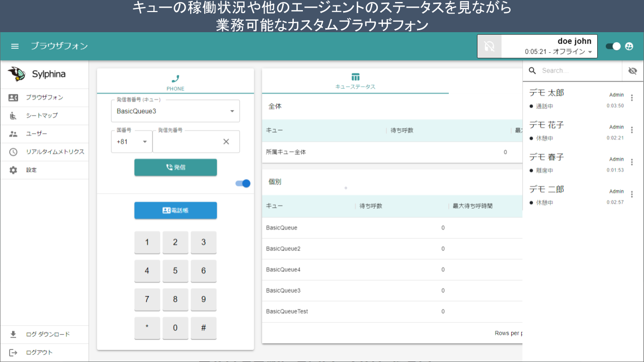The width and height of the screenshot is (644, 362).
Task: Click the ブラウザフォン header title
Action: (60, 46)
